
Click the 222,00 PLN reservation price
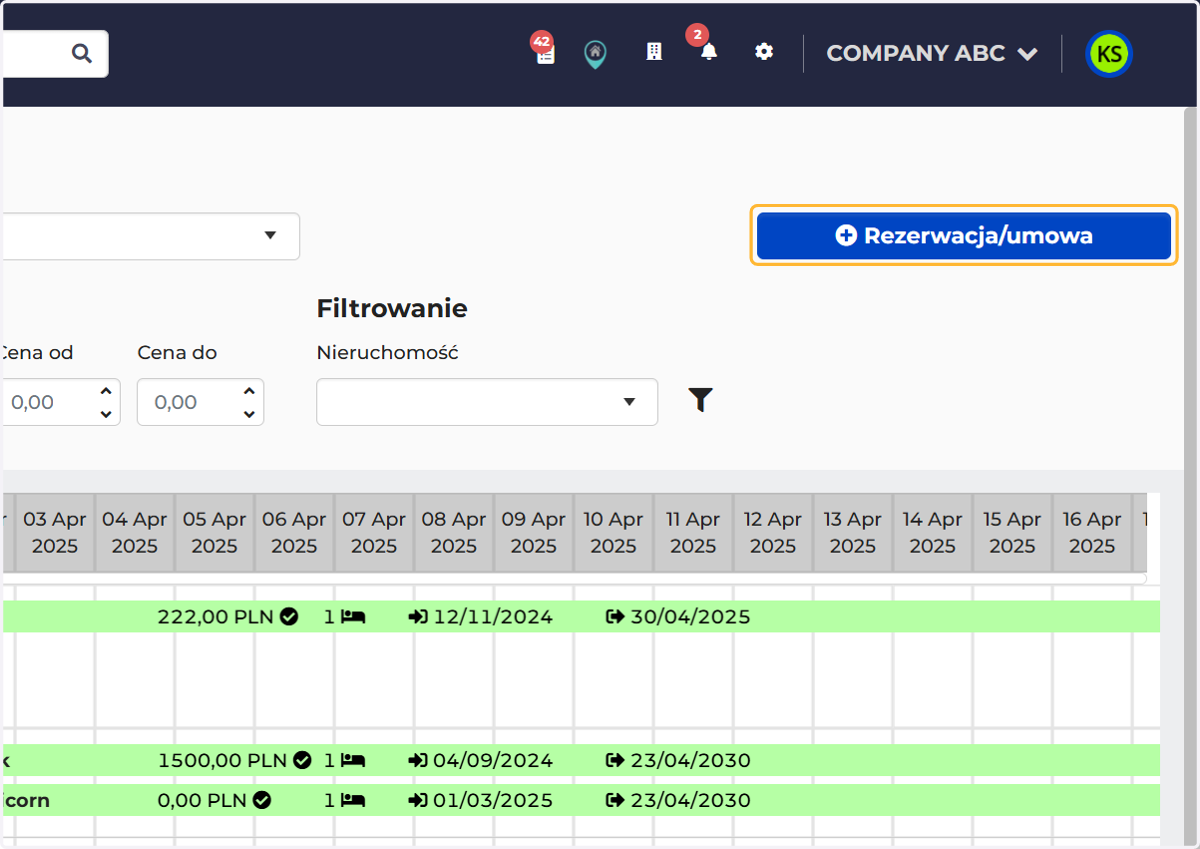click(x=215, y=617)
